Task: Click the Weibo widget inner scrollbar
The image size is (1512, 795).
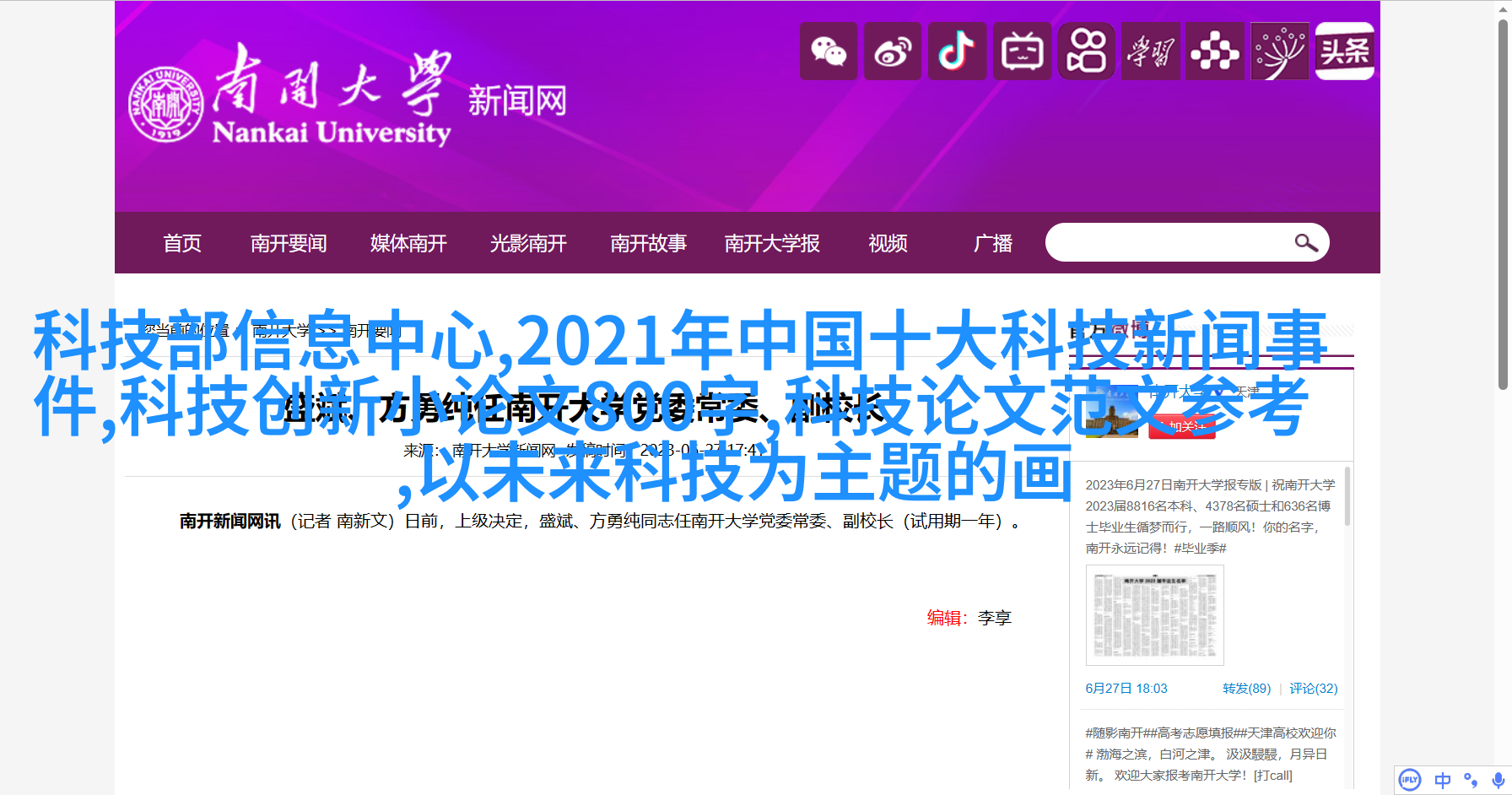Action: pyautogui.click(x=1347, y=498)
